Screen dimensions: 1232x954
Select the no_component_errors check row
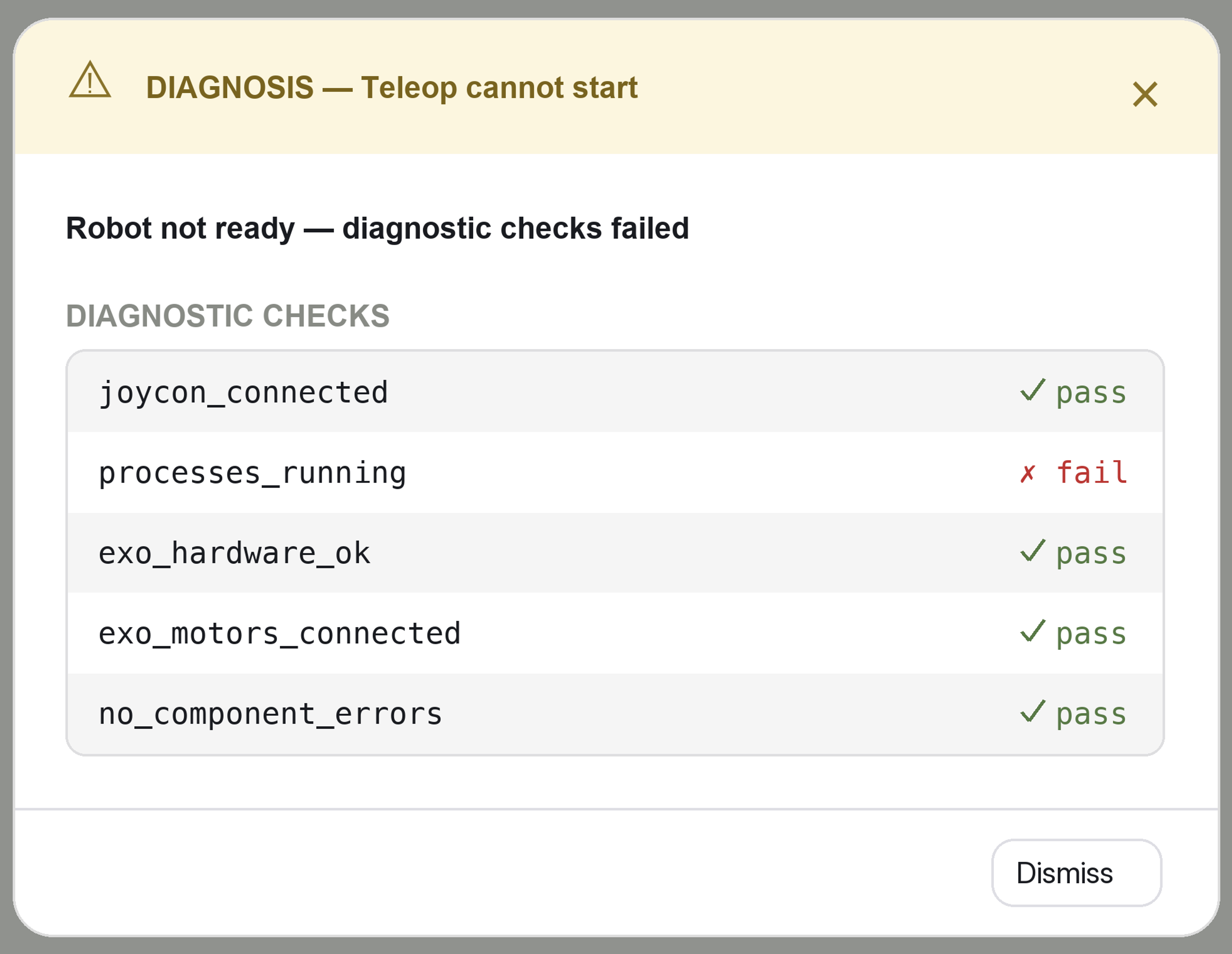pos(615,714)
